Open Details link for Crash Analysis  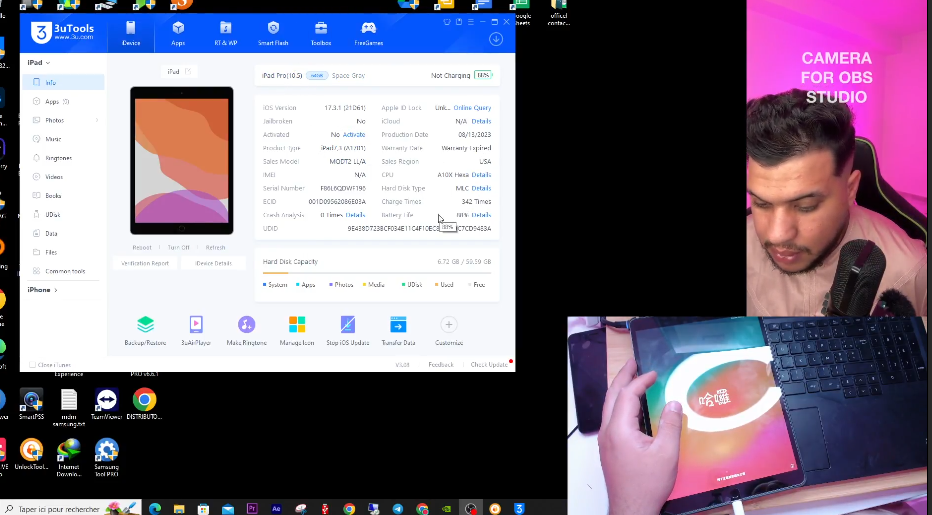click(x=355, y=215)
